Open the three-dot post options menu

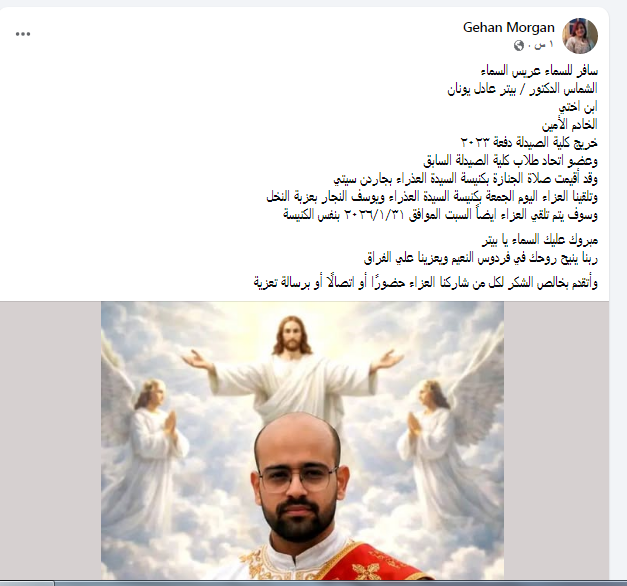(23, 34)
